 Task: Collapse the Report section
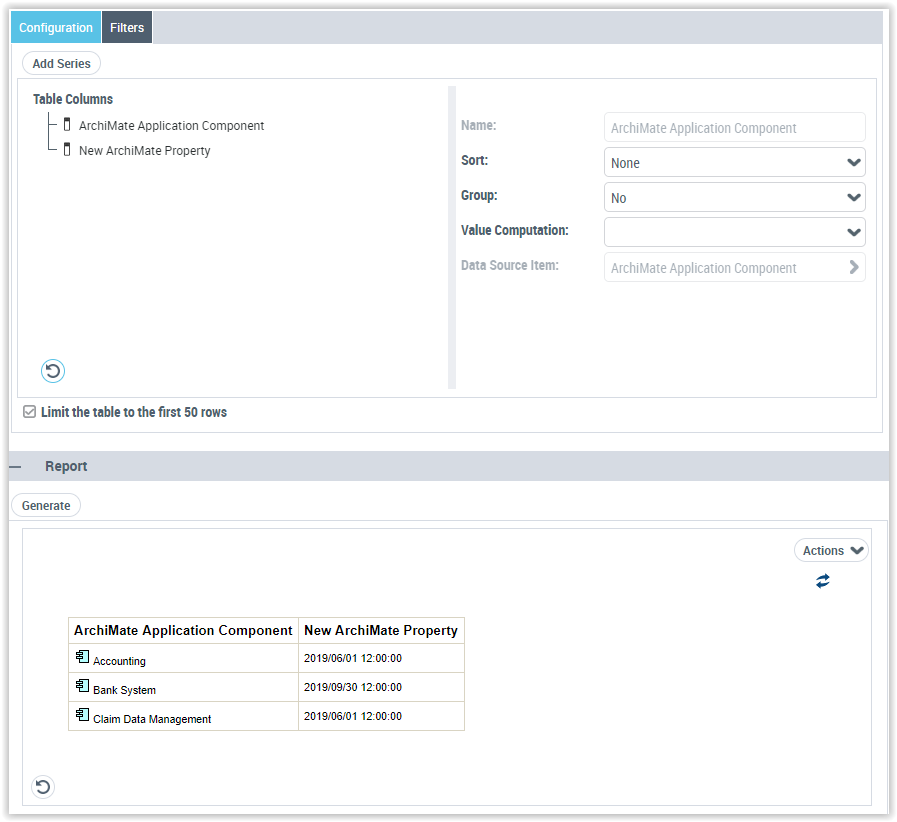(16, 467)
